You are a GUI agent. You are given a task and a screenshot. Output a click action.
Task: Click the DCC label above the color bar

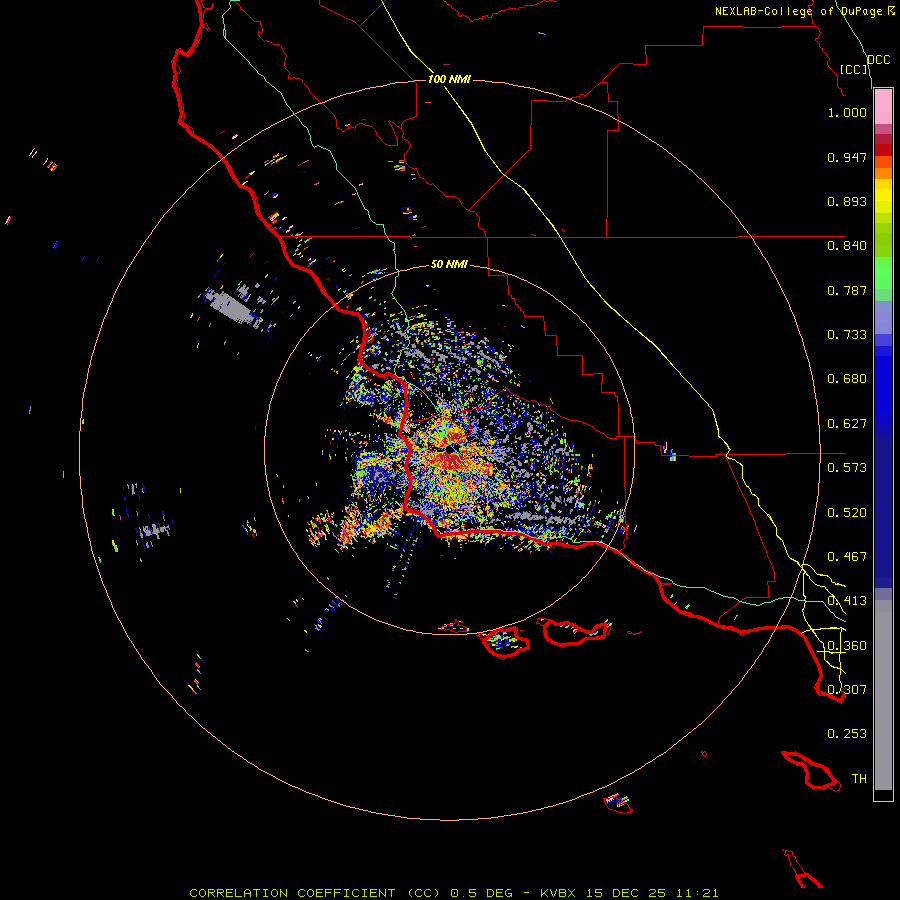click(x=878, y=60)
